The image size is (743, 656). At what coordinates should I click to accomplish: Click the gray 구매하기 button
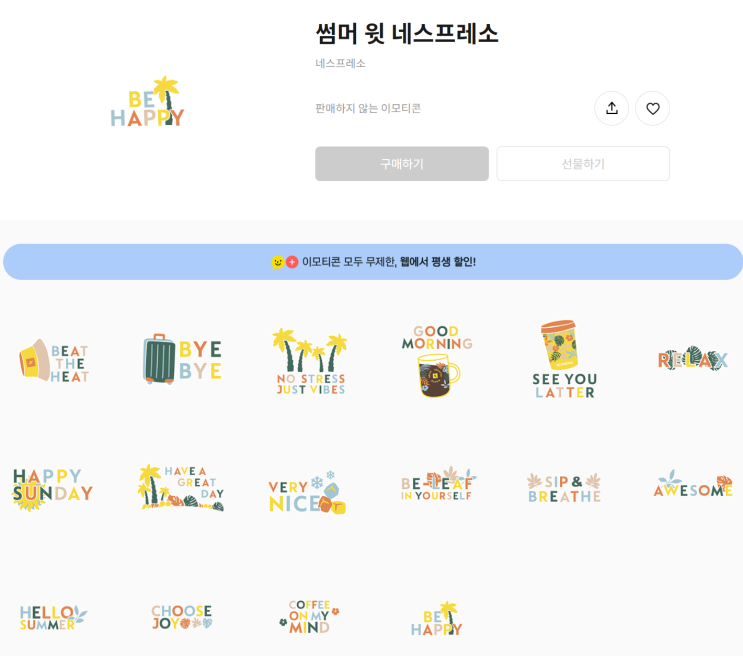[402, 164]
